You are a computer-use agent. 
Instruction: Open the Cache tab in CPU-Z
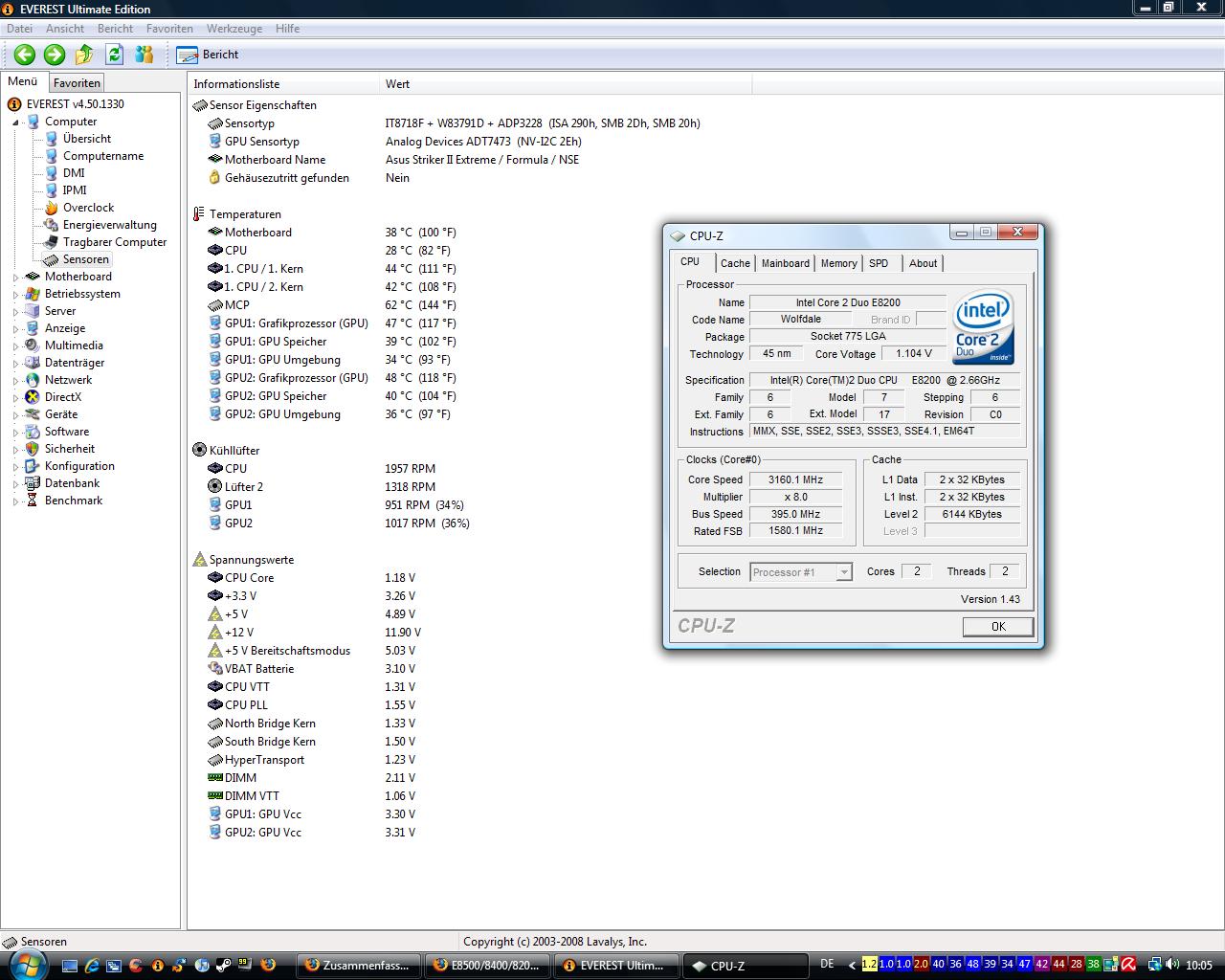[735, 263]
